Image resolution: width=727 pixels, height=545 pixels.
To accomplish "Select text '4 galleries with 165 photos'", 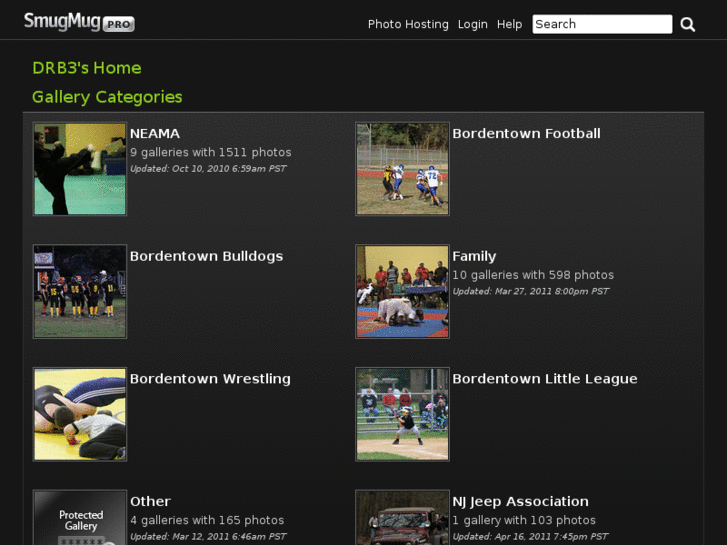I will pos(207,520).
